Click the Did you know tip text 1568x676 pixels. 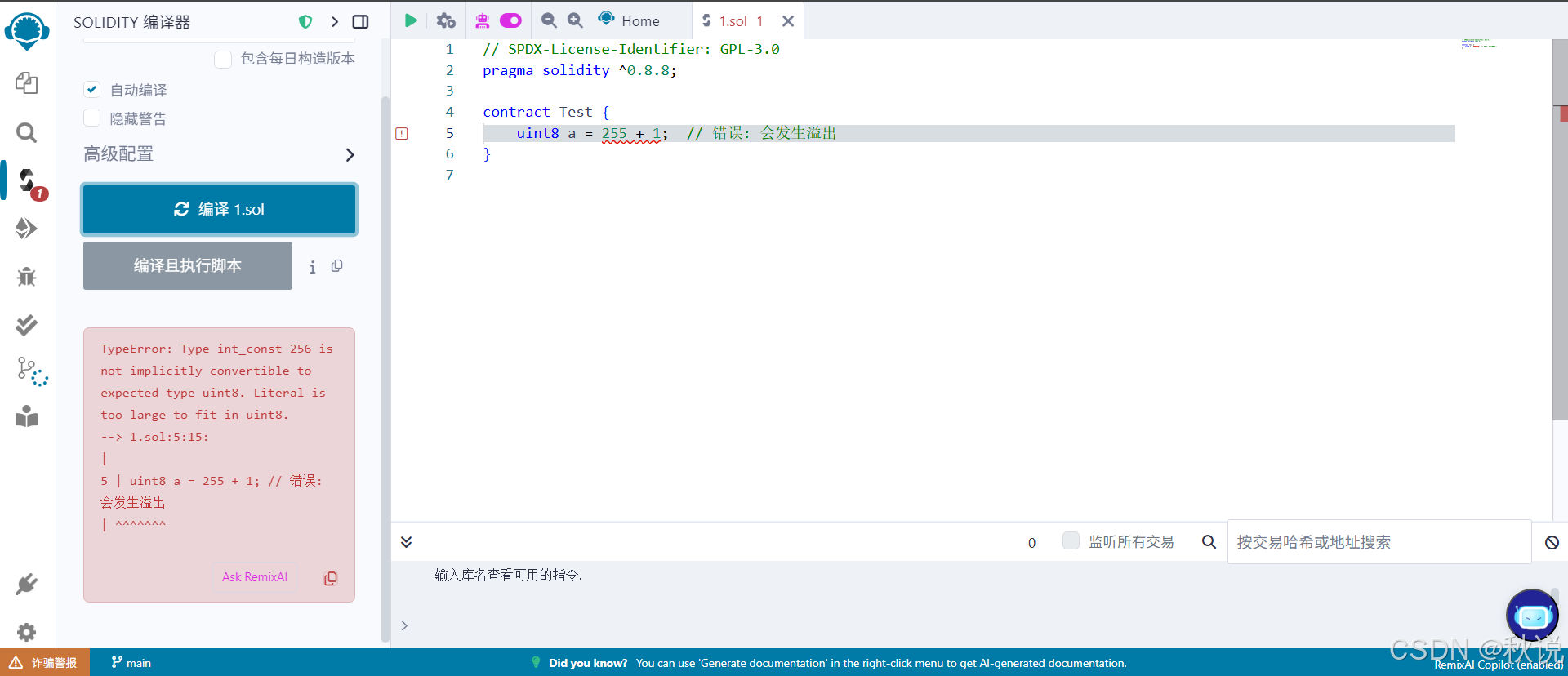[x=837, y=663]
